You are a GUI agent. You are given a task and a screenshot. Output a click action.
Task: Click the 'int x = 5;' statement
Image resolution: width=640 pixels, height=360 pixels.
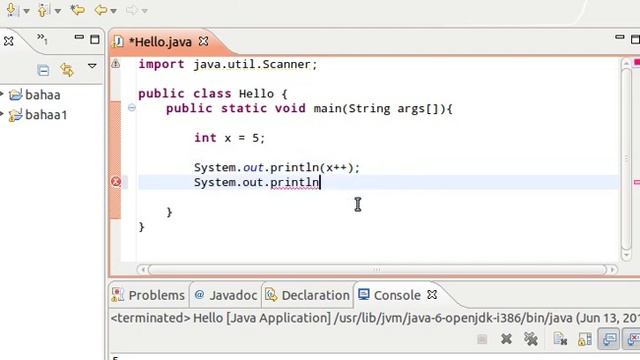[229, 138]
